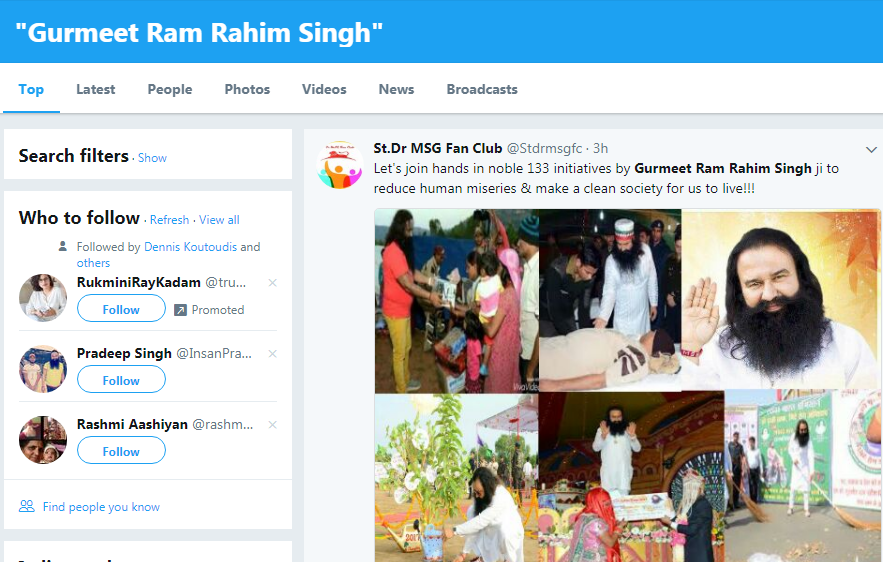The height and width of the screenshot is (562, 883).
Task: Switch to the Latest tab
Action: coord(96,89)
